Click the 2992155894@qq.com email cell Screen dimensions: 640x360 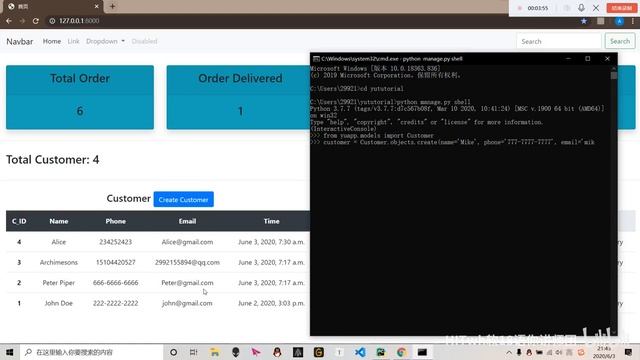187,262
